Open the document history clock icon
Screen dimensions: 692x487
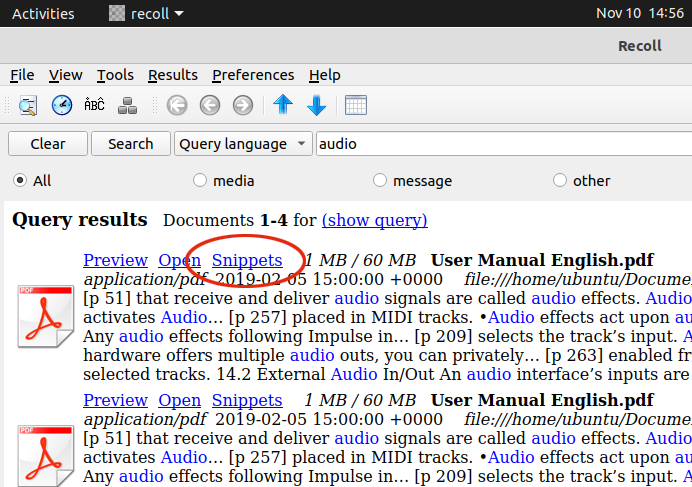(62, 105)
